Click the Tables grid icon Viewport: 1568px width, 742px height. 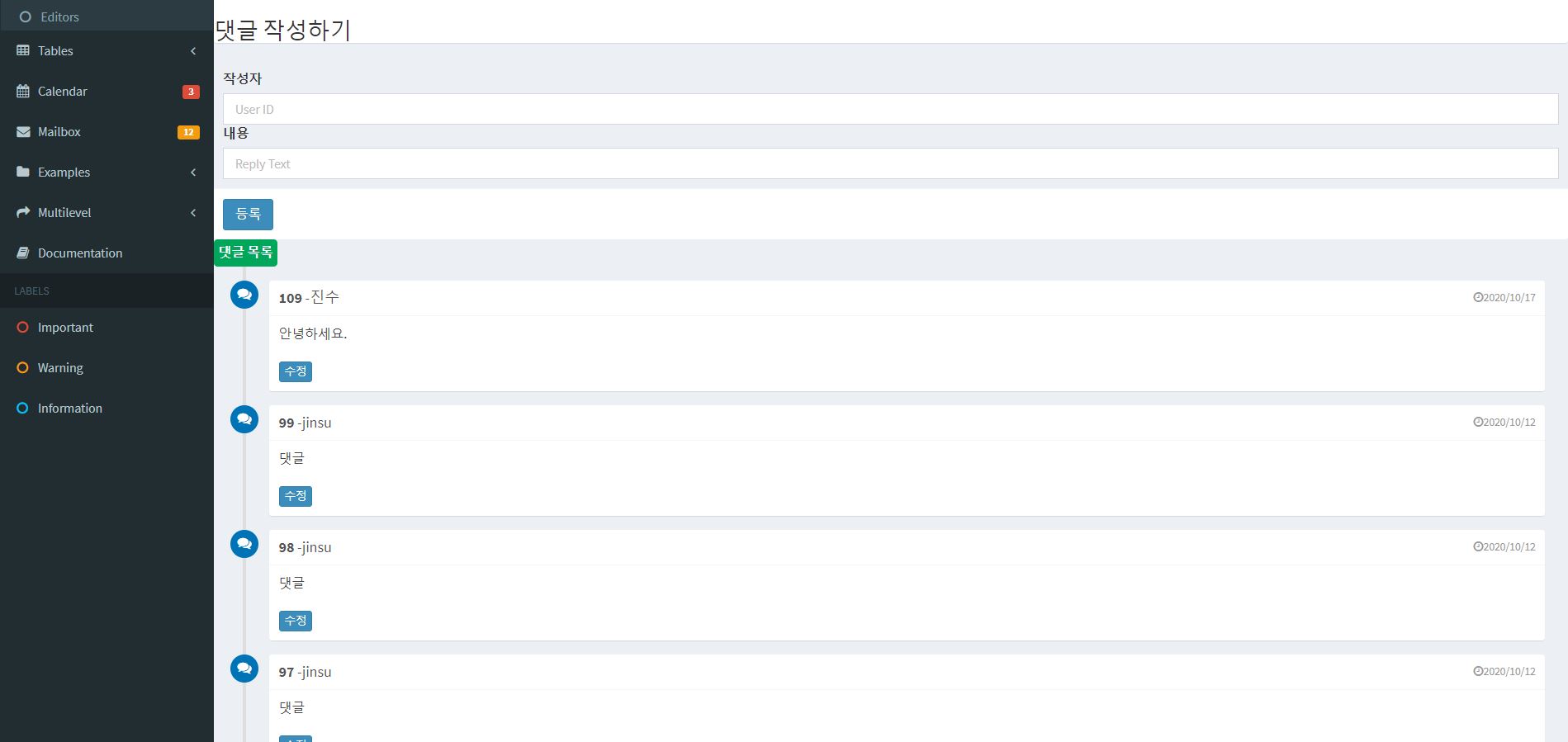(22, 50)
